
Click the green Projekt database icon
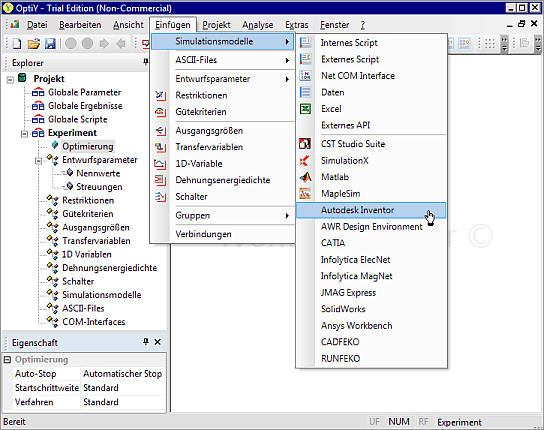(x=22, y=78)
